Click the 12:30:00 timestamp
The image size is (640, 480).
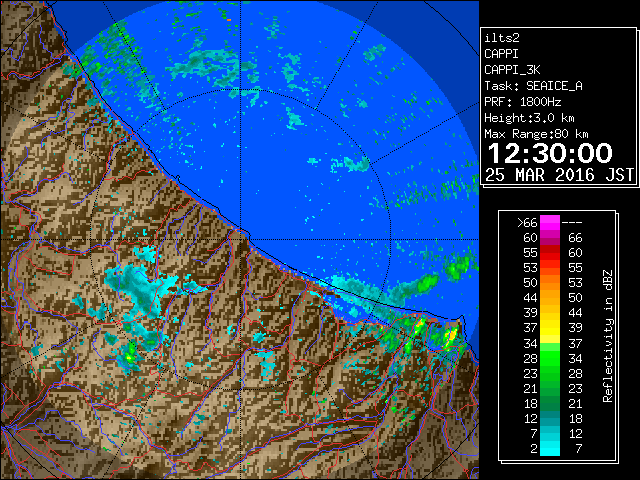(x=550, y=153)
